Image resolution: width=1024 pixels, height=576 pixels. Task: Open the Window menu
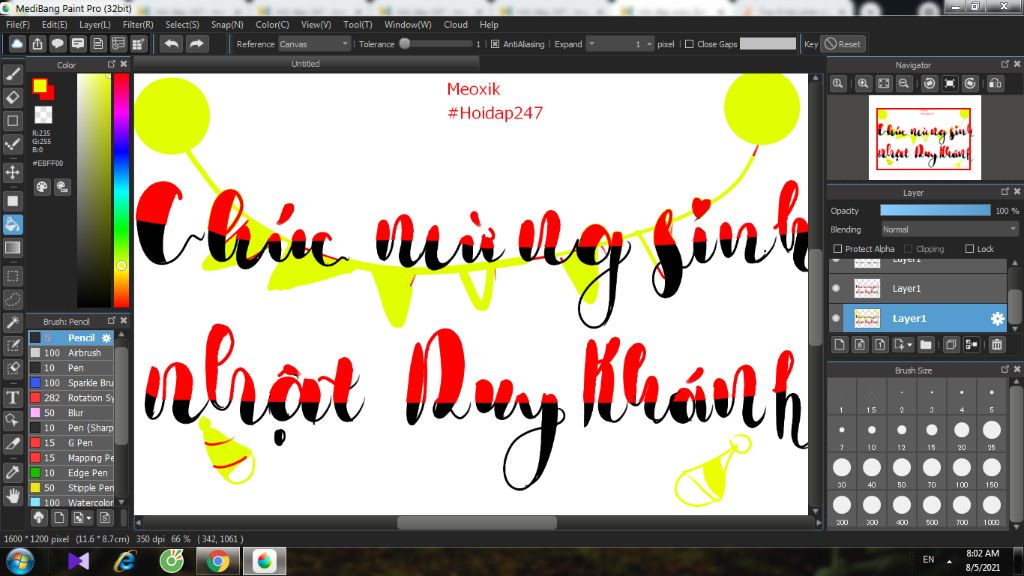(x=408, y=24)
